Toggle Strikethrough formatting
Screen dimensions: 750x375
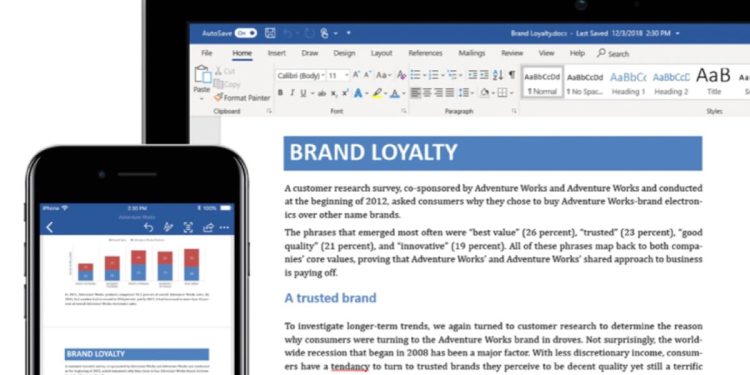tap(322, 93)
